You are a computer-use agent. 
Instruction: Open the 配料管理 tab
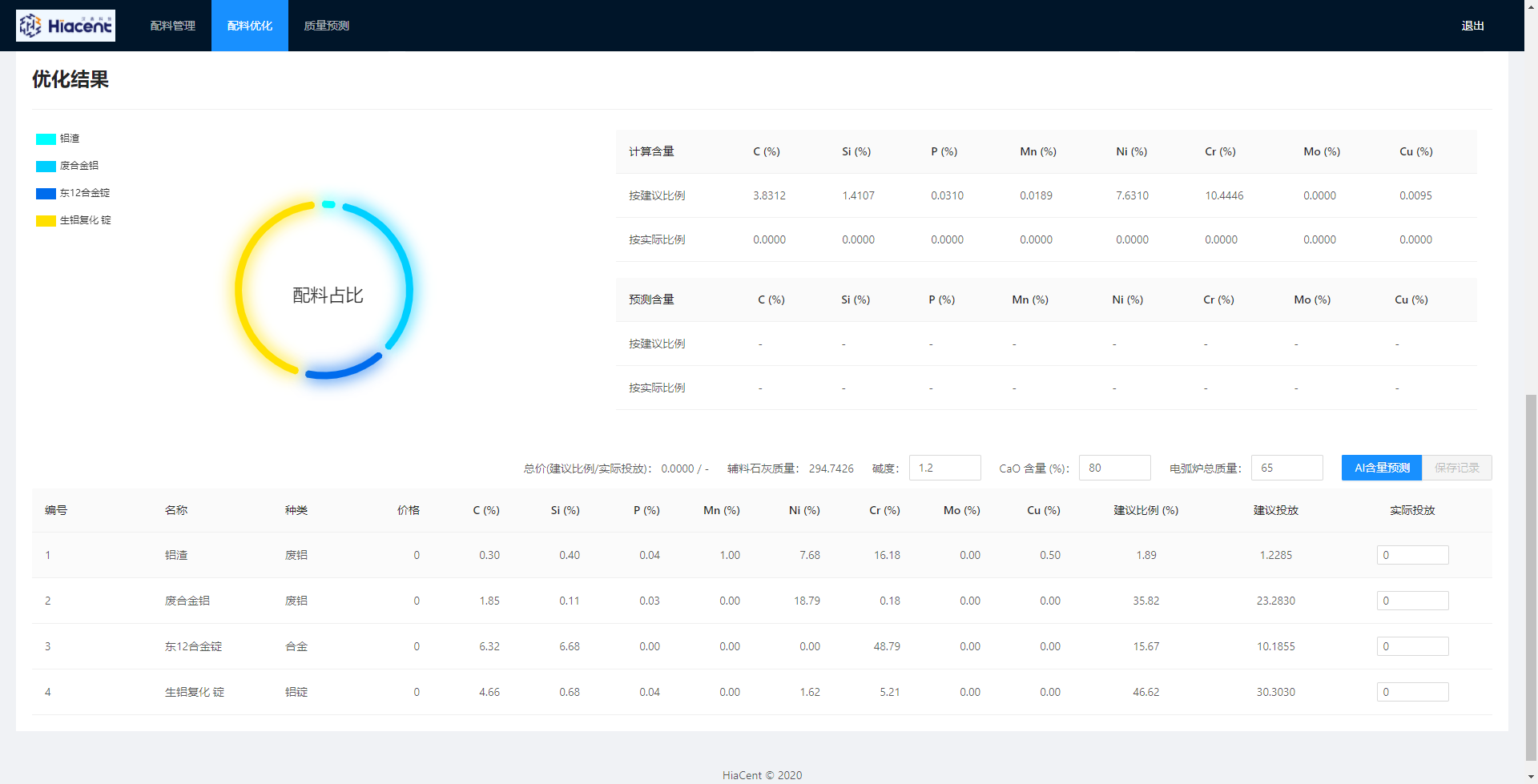pyautogui.click(x=173, y=26)
